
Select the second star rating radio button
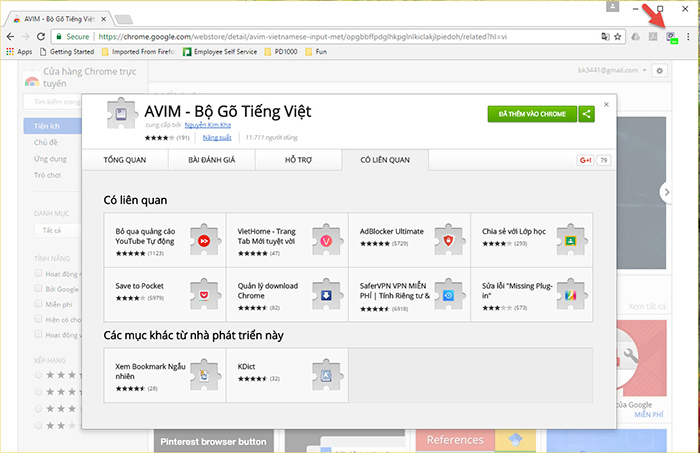(38, 392)
